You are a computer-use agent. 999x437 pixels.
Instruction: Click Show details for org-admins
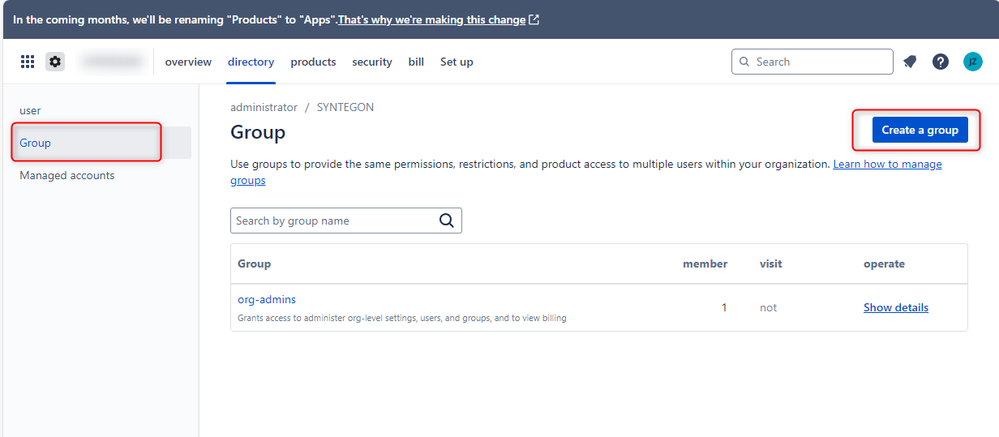click(896, 308)
